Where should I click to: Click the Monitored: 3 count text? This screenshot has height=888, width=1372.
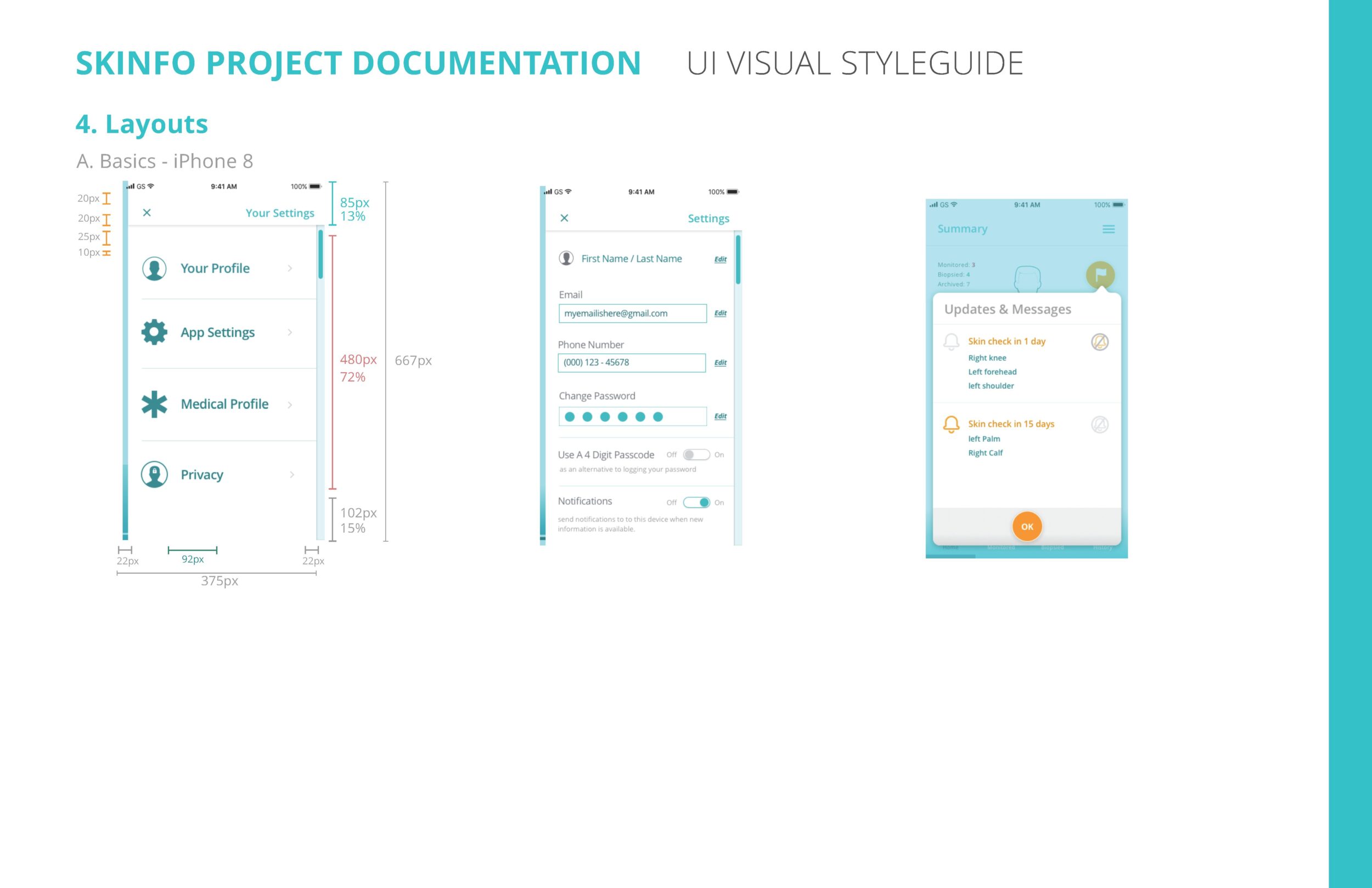[x=957, y=265]
